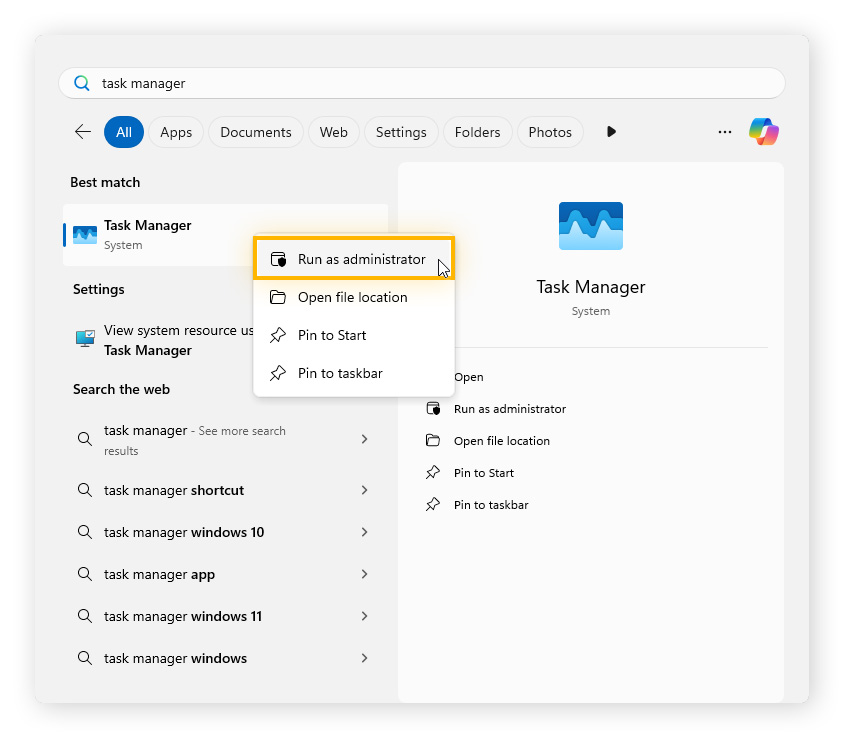
Task: Switch to the Settings filter tab
Action: point(401,131)
